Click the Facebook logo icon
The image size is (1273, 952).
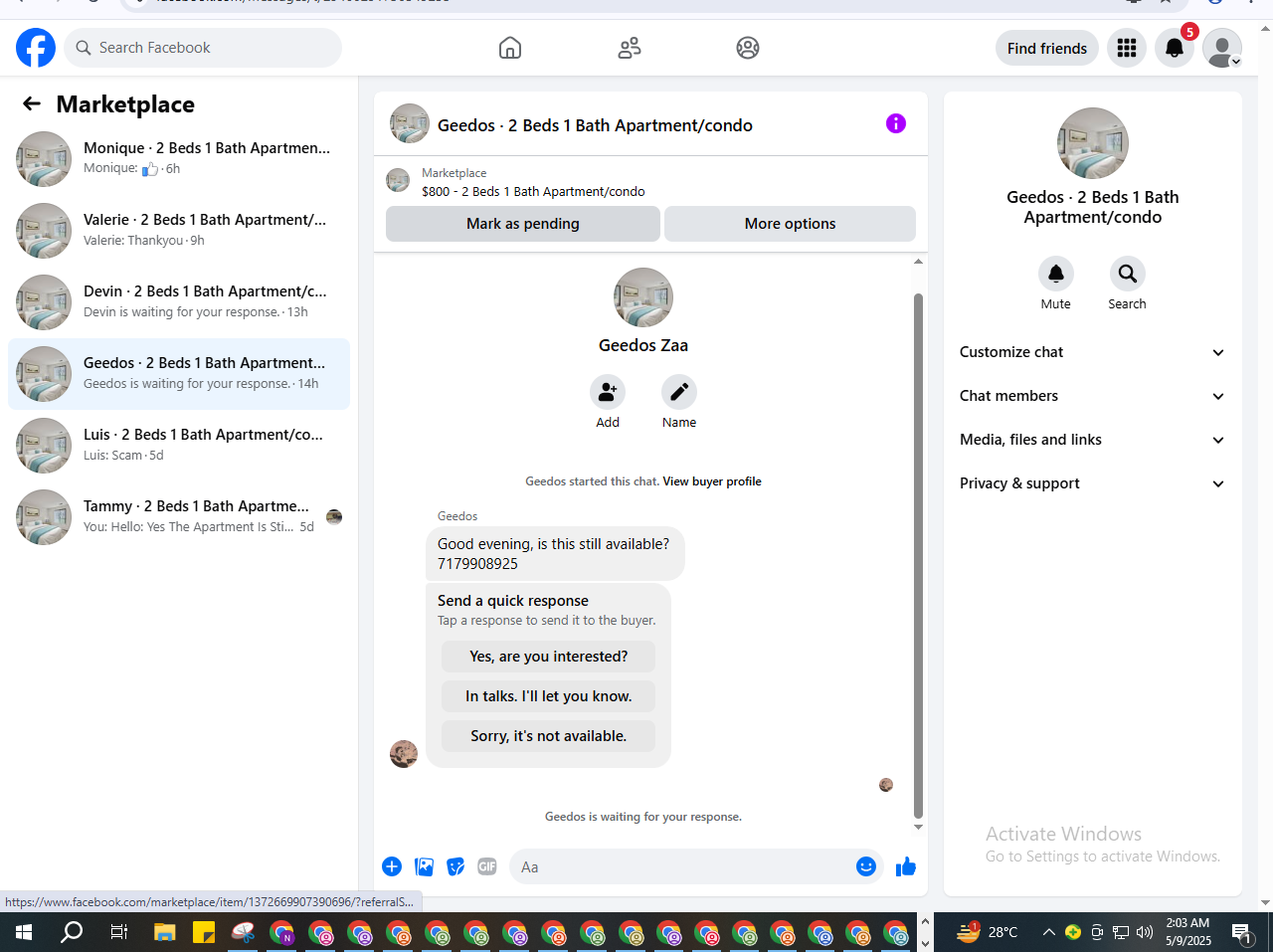point(36,48)
